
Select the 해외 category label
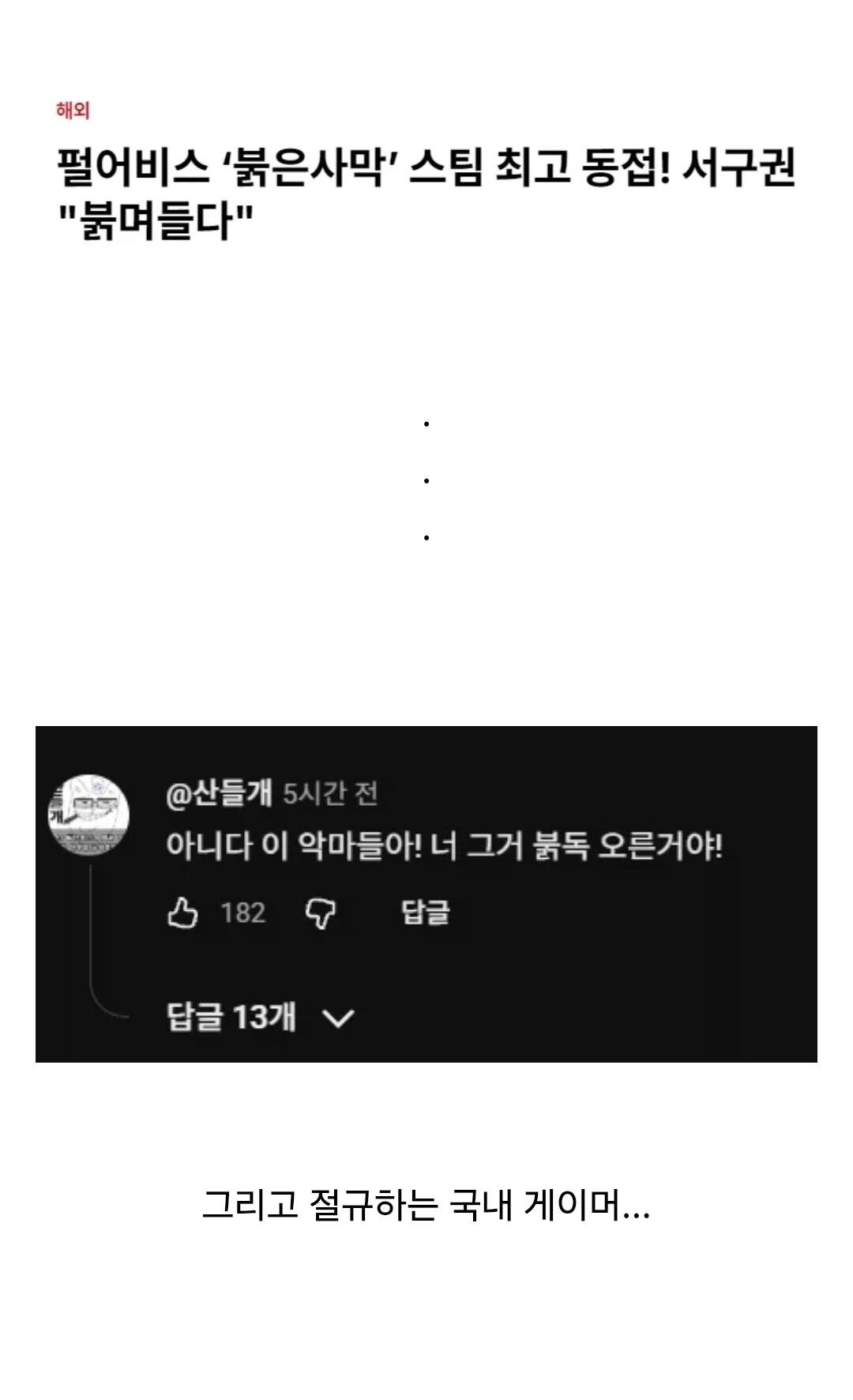pyautogui.click(x=73, y=111)
